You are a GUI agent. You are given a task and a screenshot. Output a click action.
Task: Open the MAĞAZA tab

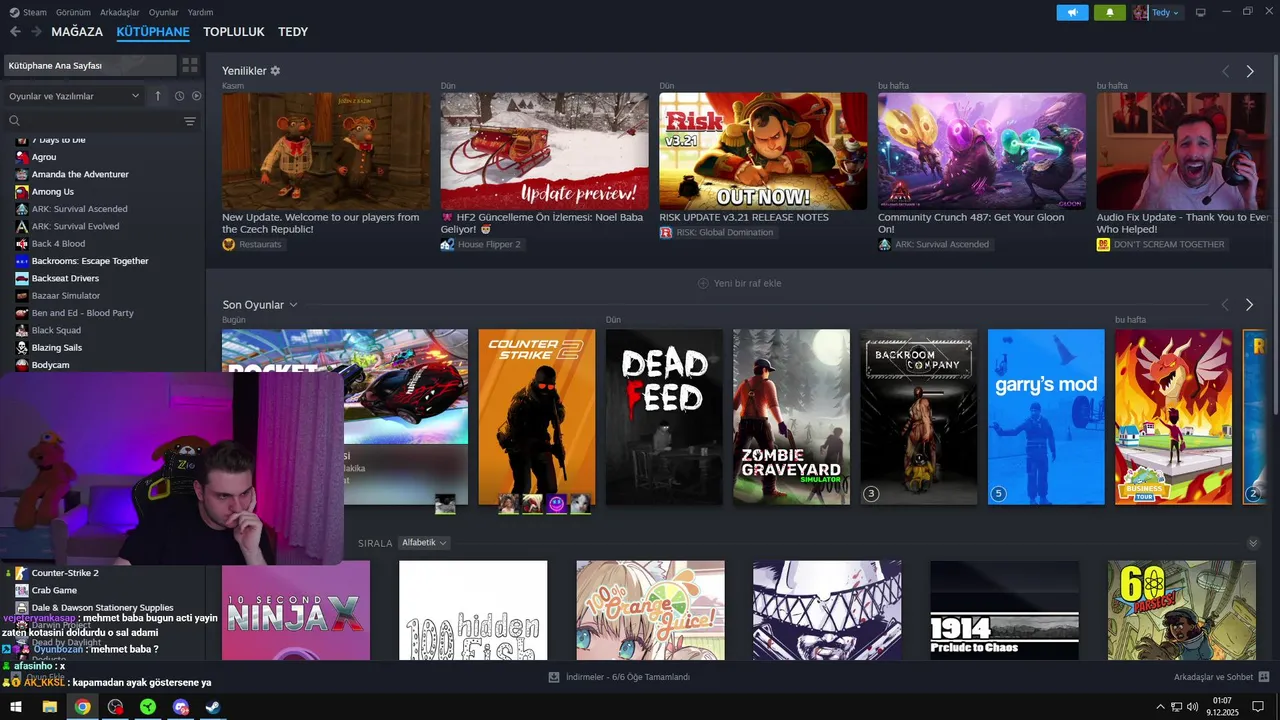[77, 32]
